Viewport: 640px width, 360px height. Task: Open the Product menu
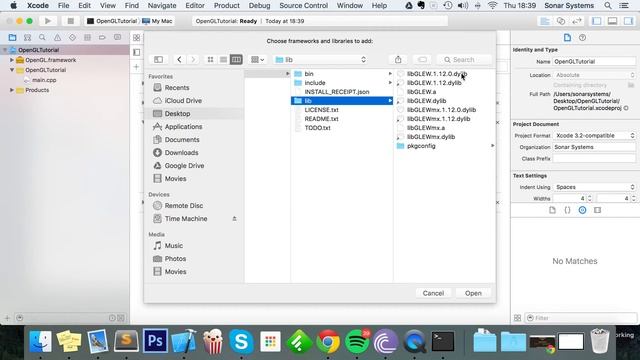227,6
